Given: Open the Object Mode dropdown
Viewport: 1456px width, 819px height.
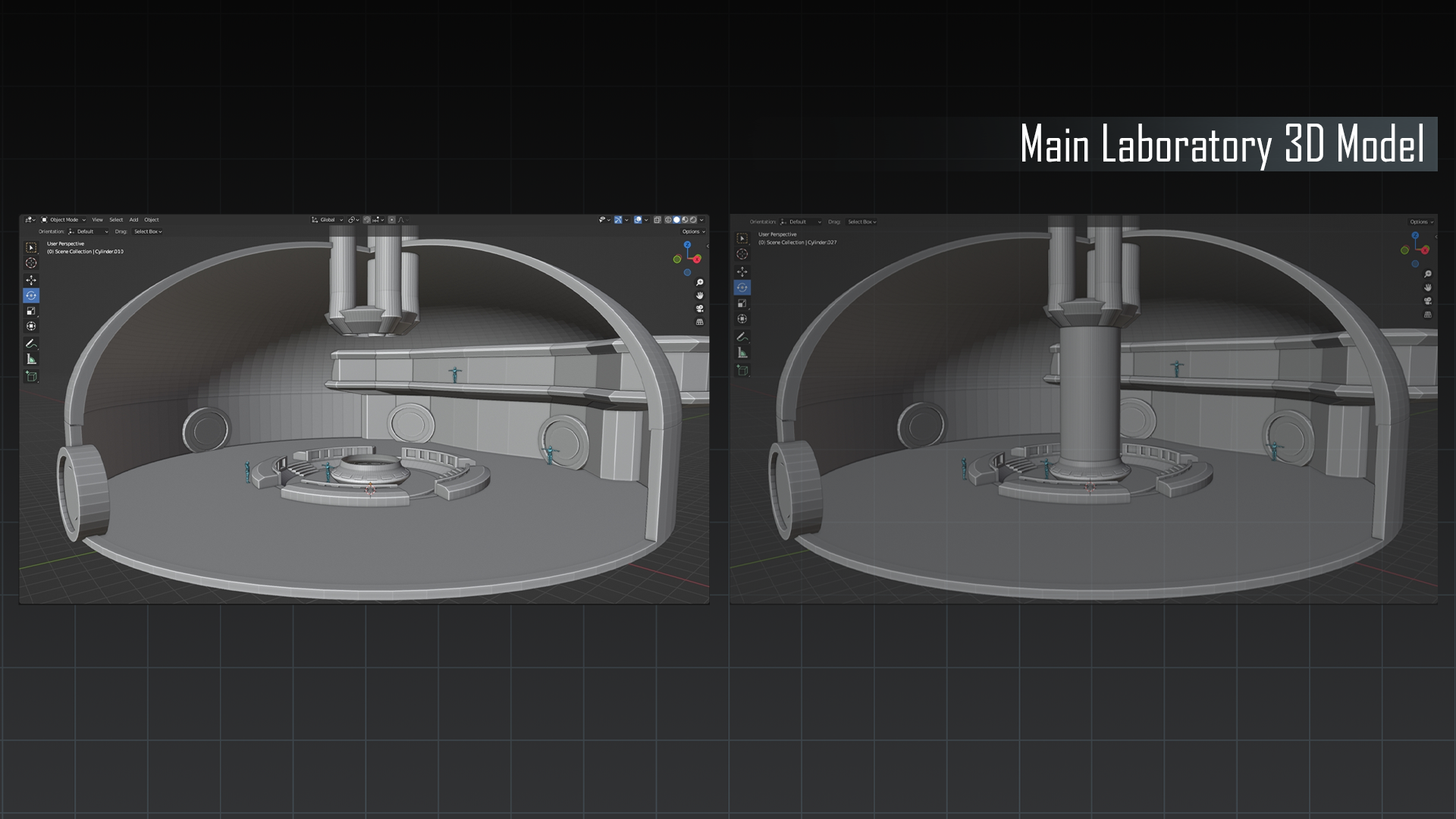Looking at the screenshot, I should (x=64, y=220).
